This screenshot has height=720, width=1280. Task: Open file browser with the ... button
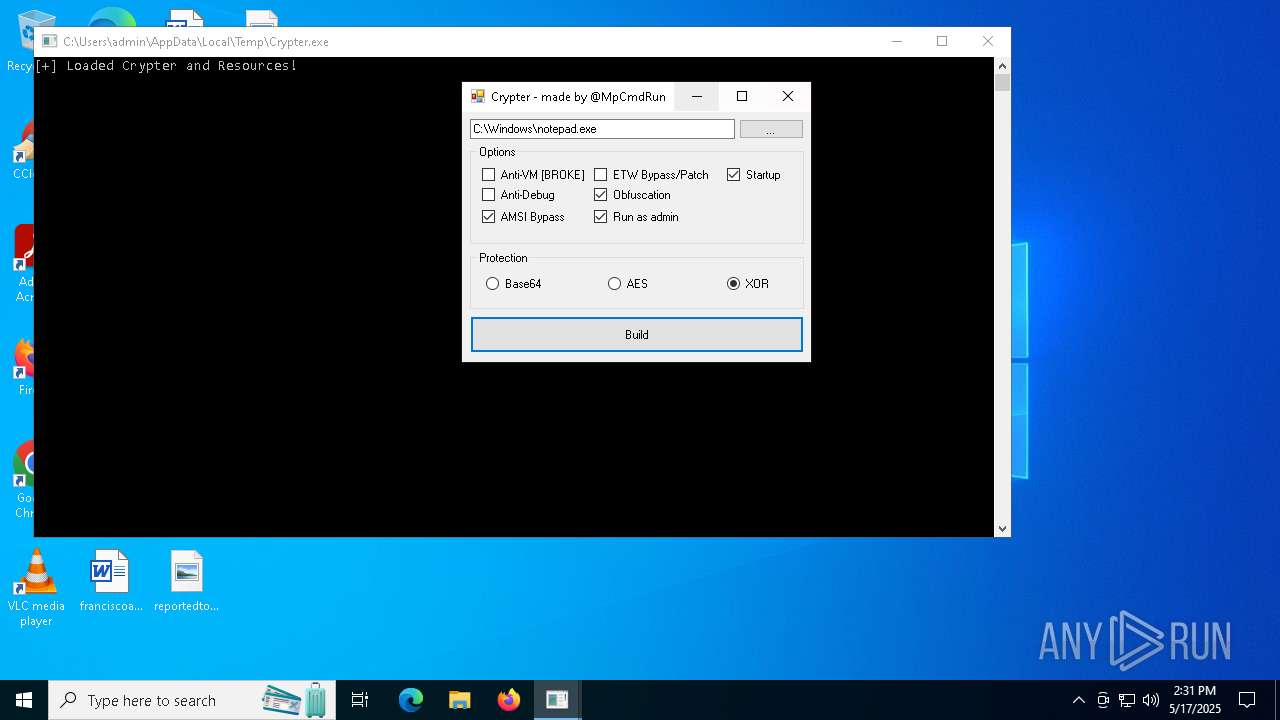[x=771, y=129]
